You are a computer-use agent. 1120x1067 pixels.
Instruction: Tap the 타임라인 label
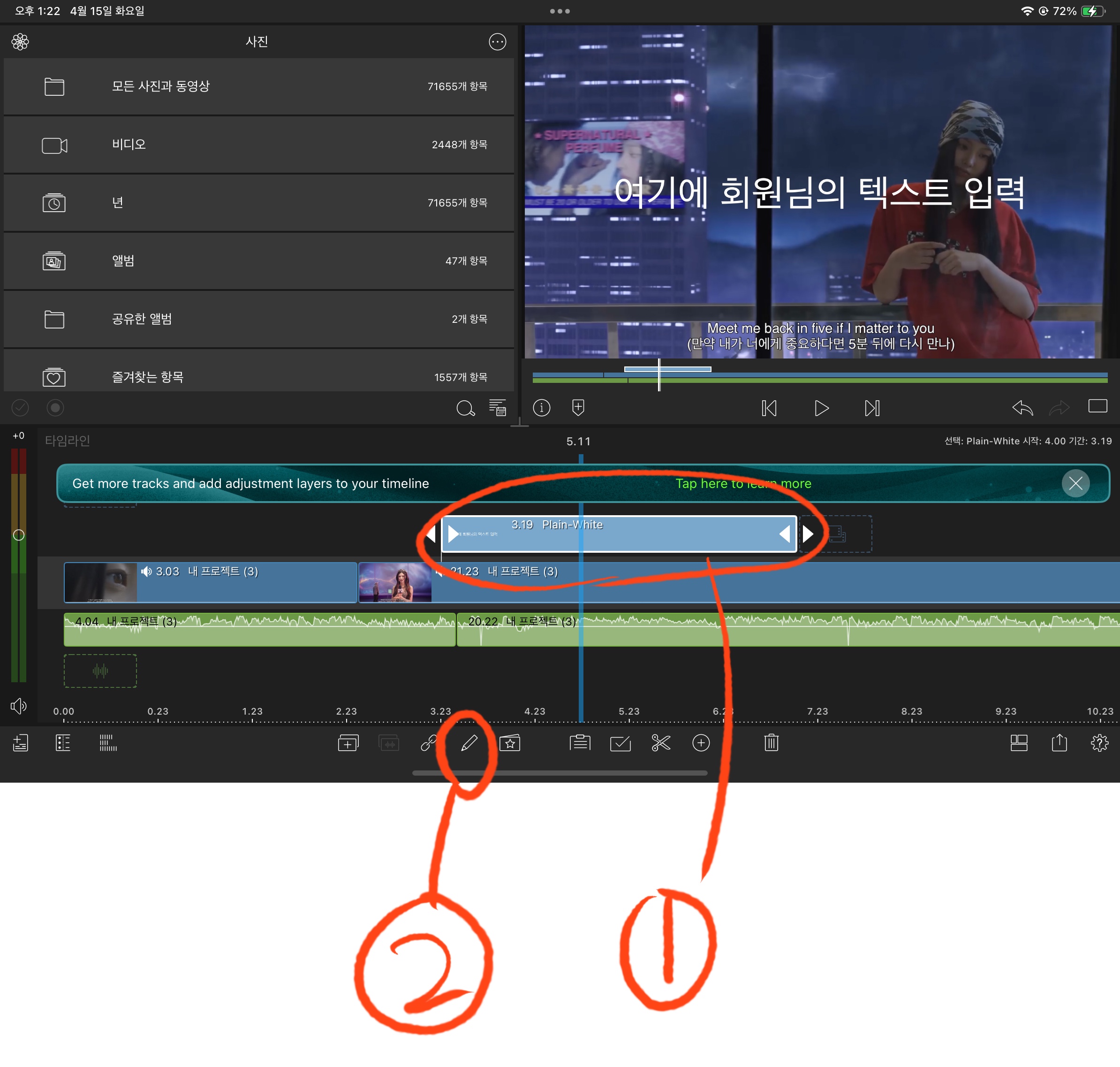[67, 441]
